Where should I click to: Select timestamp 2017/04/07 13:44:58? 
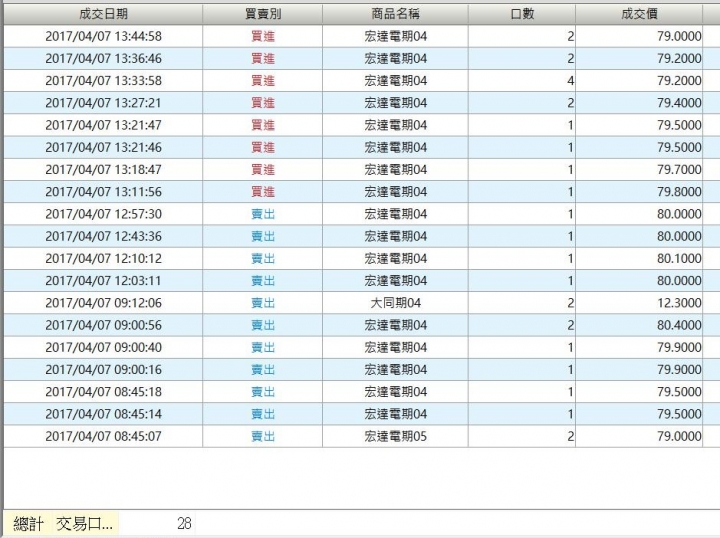pyautogui.click(x=103, y=36)
